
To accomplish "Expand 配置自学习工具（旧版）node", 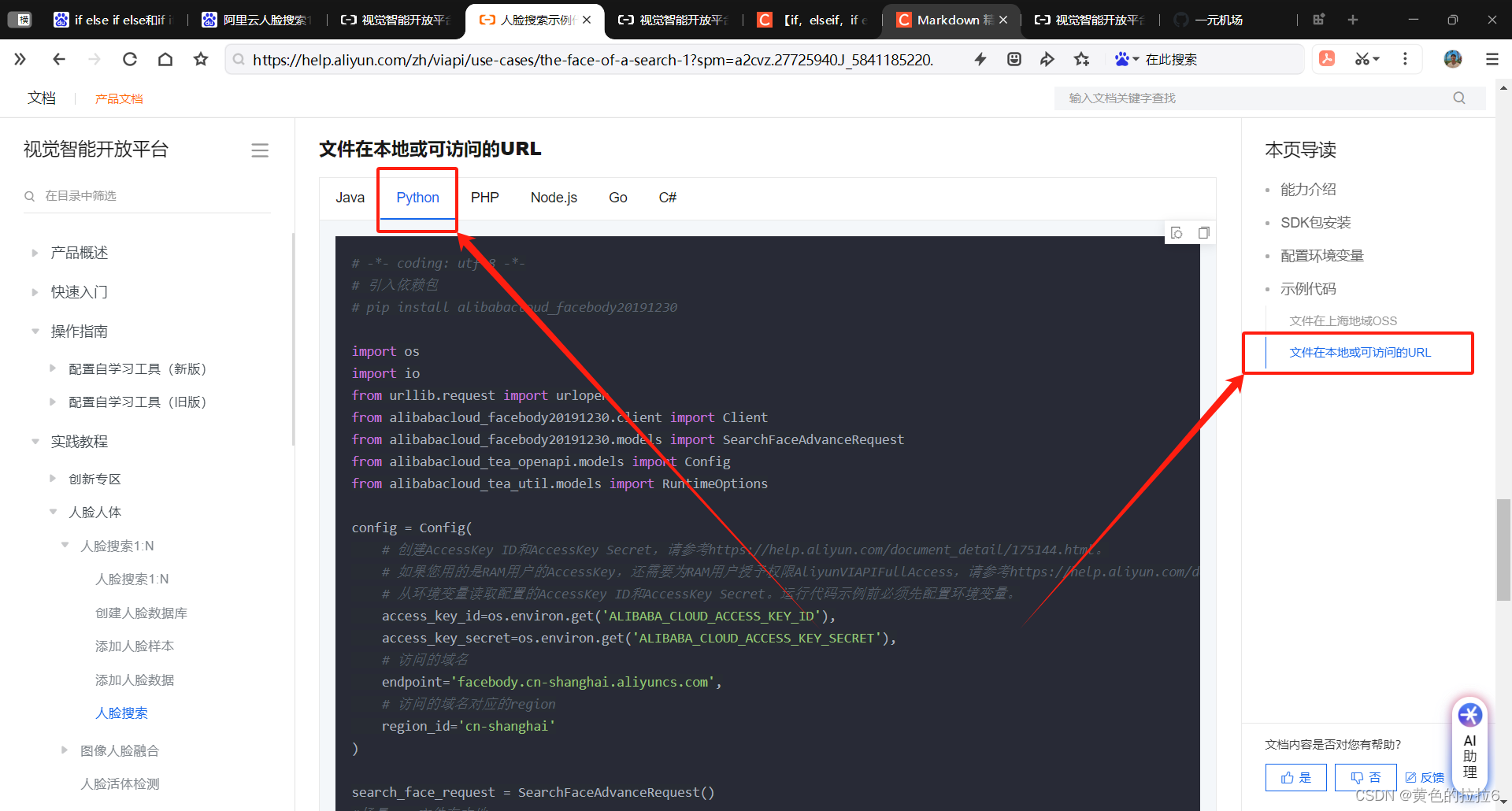I will tap(53, 402).
